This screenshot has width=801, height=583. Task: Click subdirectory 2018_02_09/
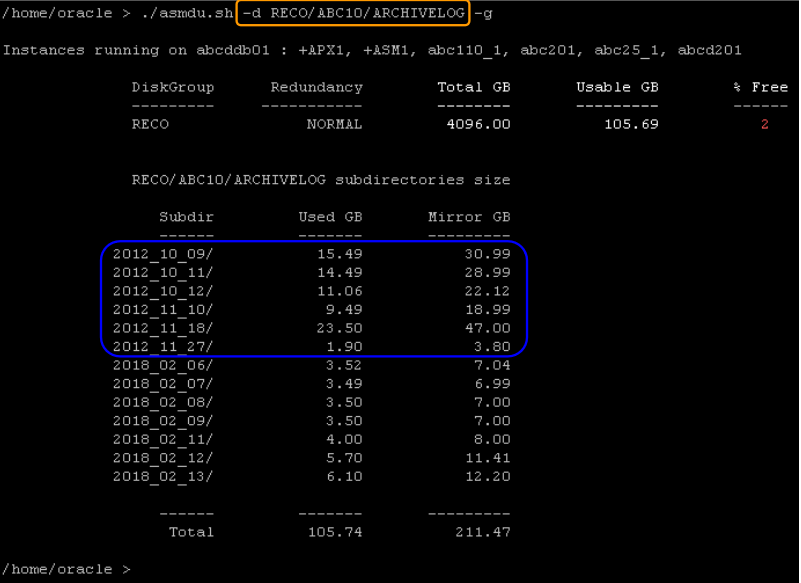(x=162, y=421)
